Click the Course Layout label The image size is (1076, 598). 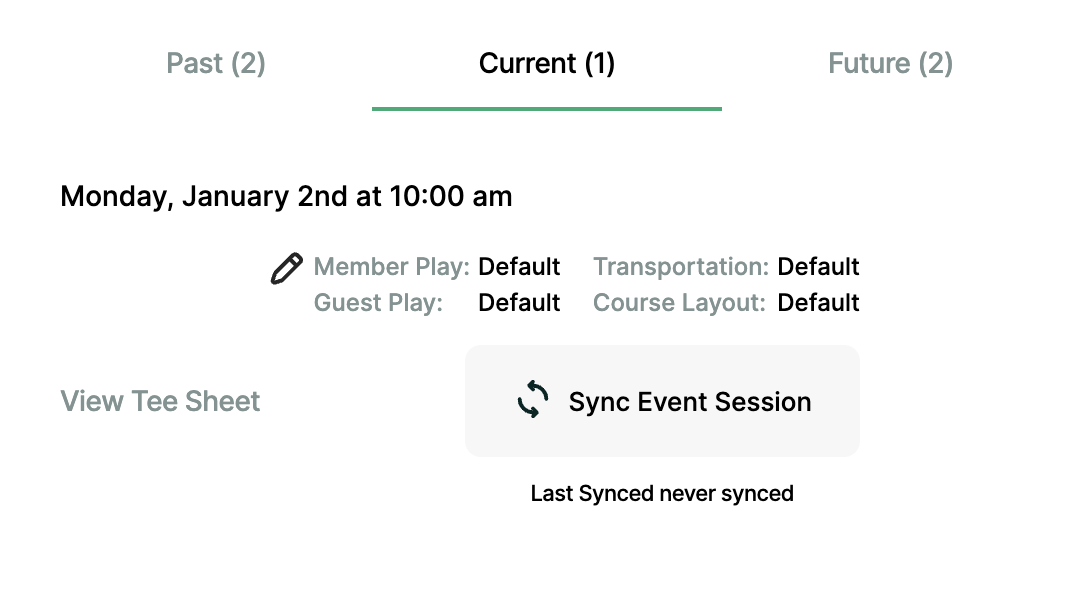click(x=679, y=303)
